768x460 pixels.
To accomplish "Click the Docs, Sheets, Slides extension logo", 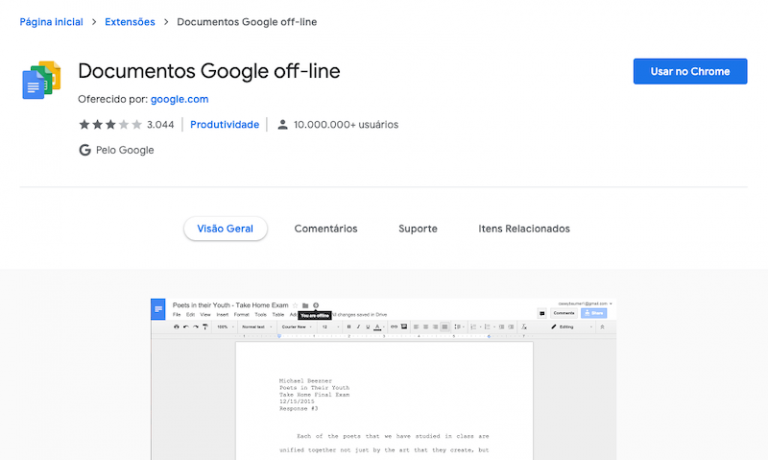I will coord(42,79).
